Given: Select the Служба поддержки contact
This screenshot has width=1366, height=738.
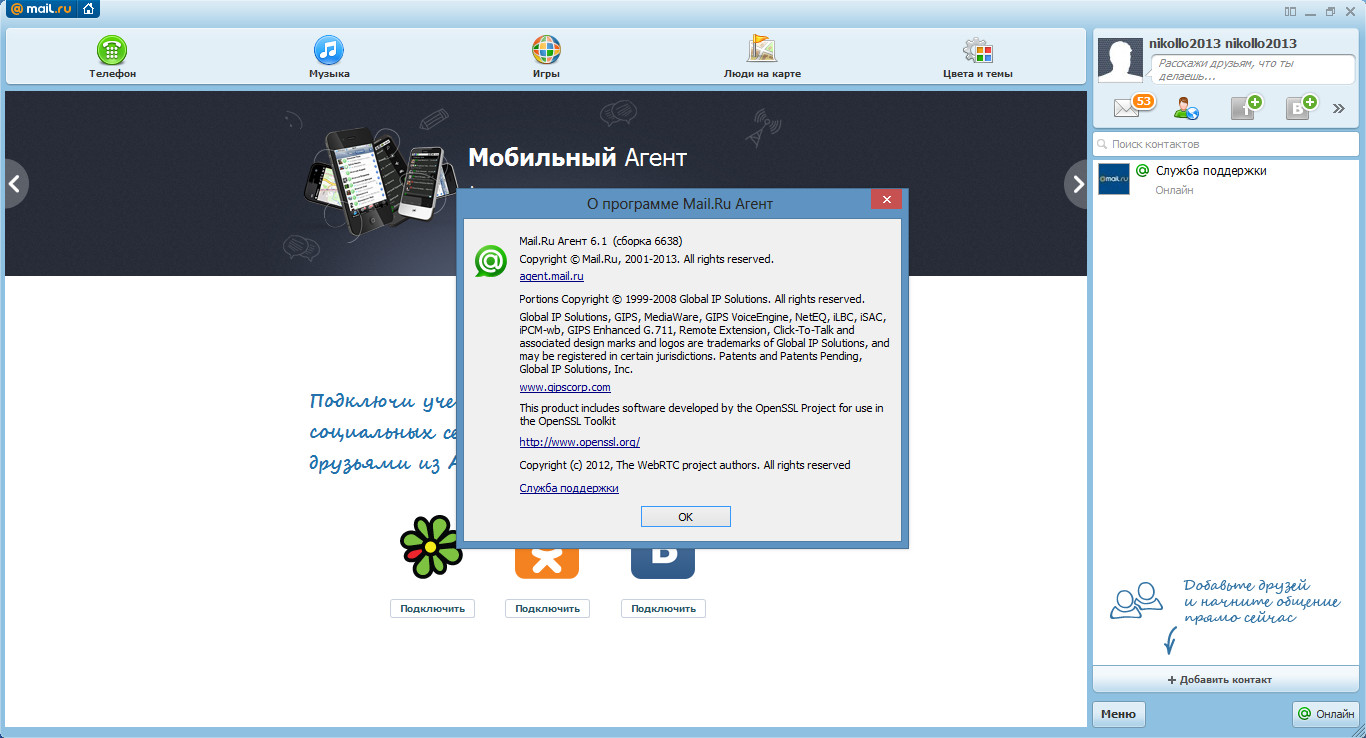Looking at the screenshot, I should coord(1226,179).
